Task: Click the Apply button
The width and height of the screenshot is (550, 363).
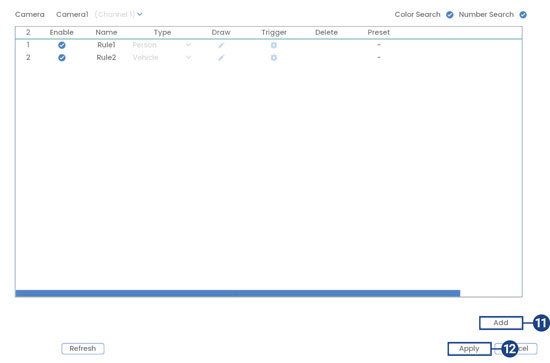Action: click(469, 349)
